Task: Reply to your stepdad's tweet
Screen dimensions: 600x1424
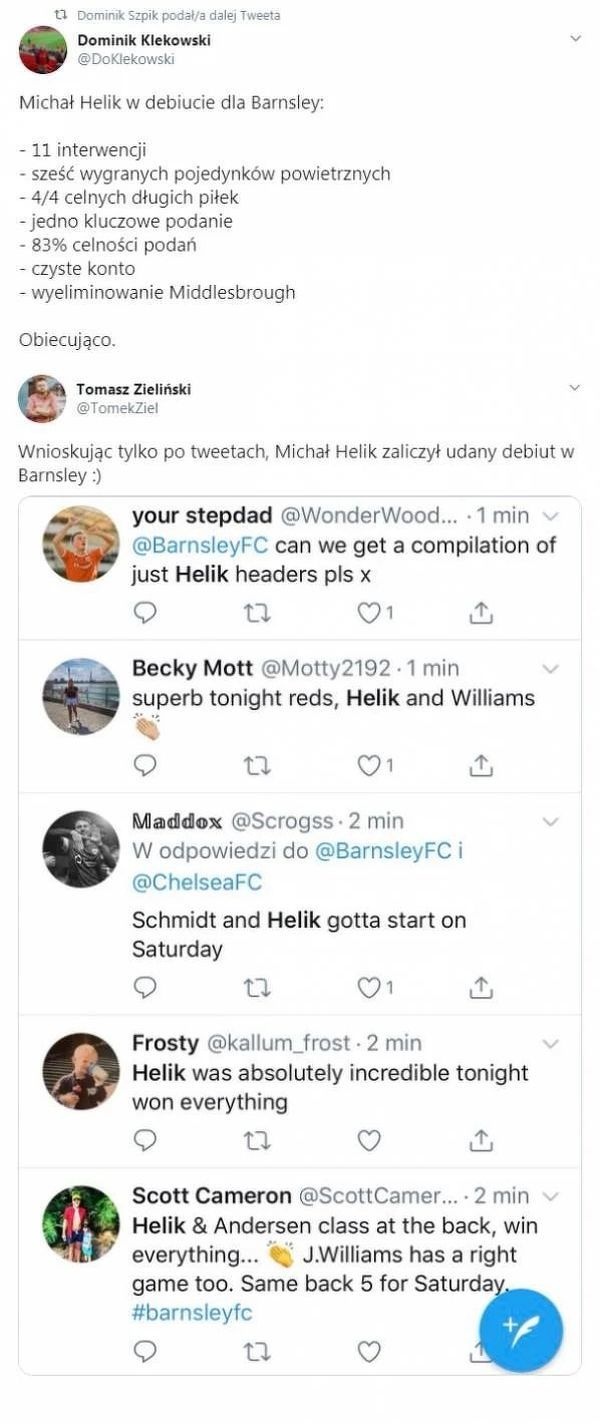Action: point(145,612)
